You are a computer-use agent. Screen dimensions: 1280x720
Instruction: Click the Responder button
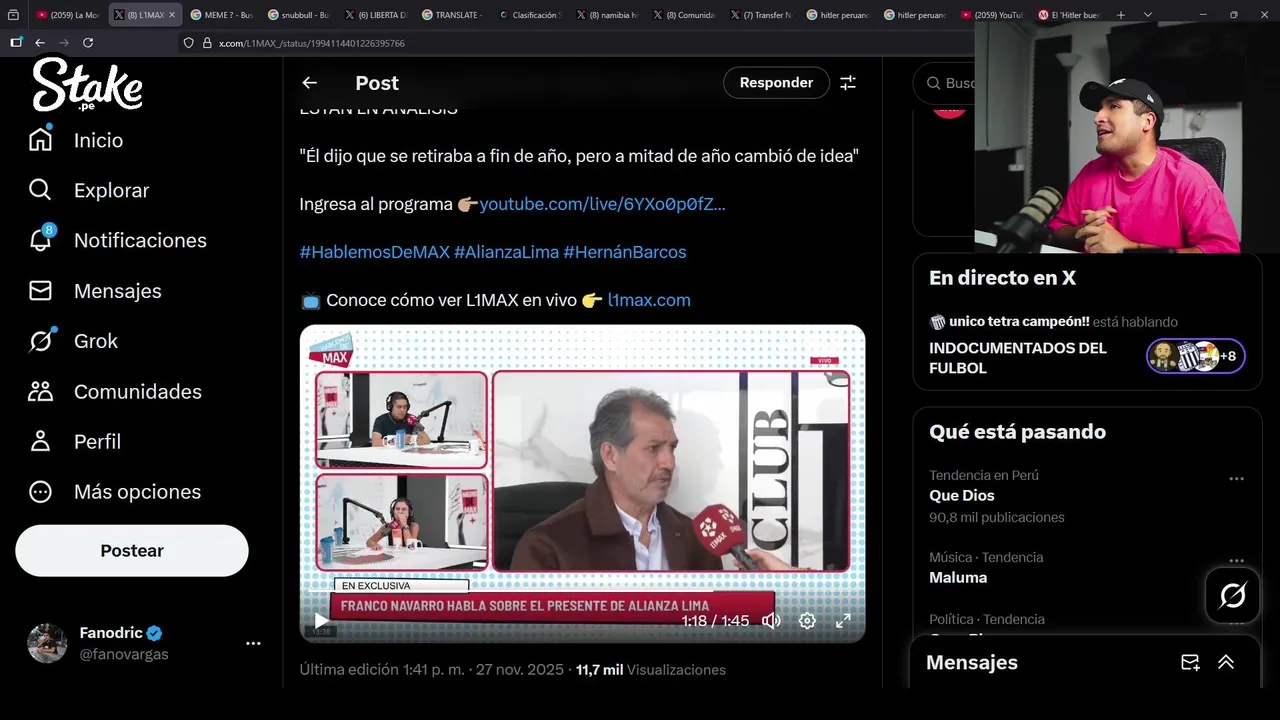pyautogui.click(x=776, y=83)
